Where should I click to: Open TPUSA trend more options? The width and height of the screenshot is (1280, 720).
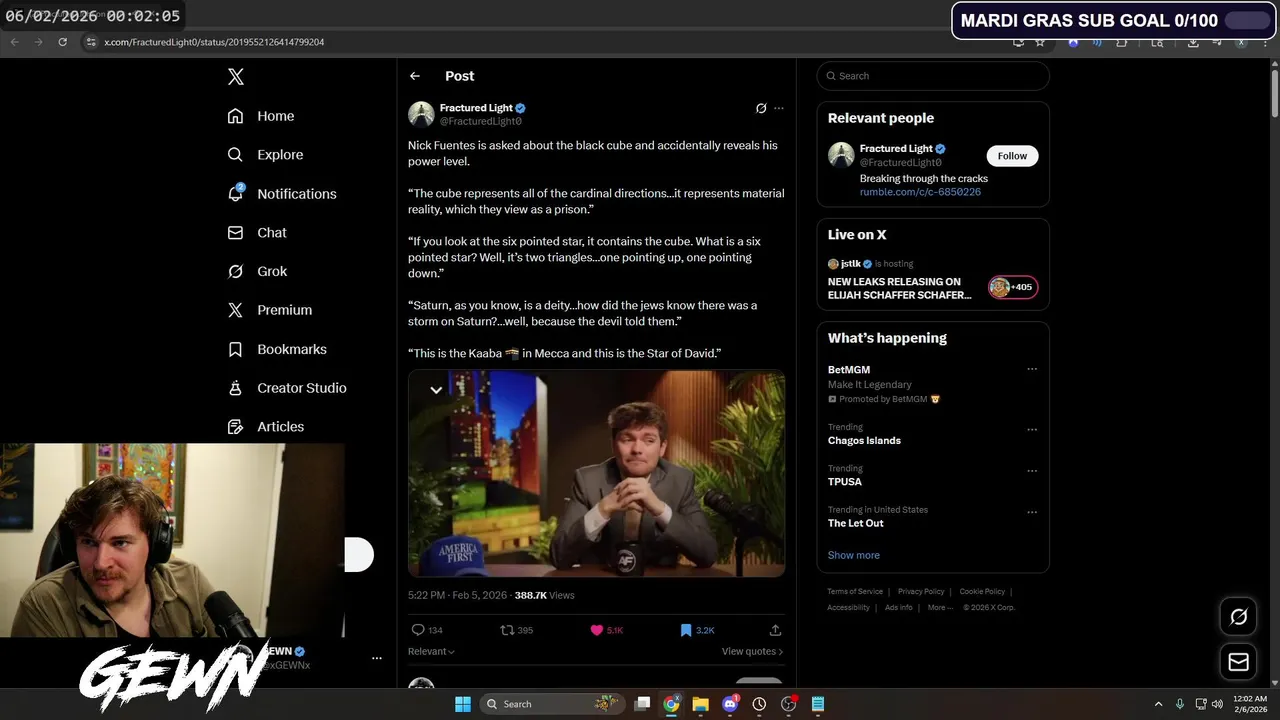pyautogui.click(x=1032, y=471)
